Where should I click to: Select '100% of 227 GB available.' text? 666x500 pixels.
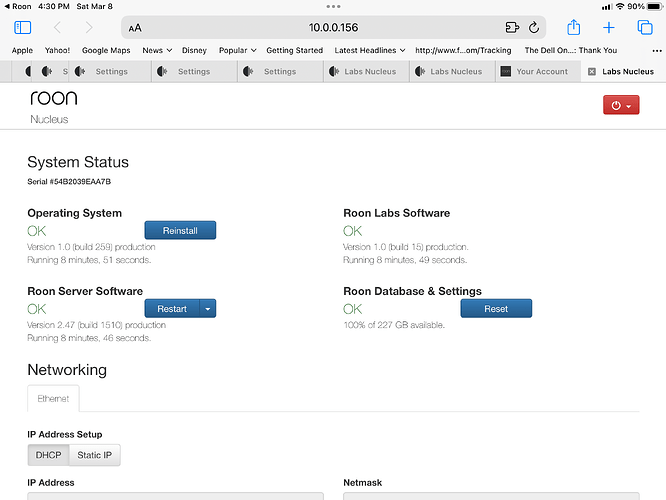pos(394,325)
